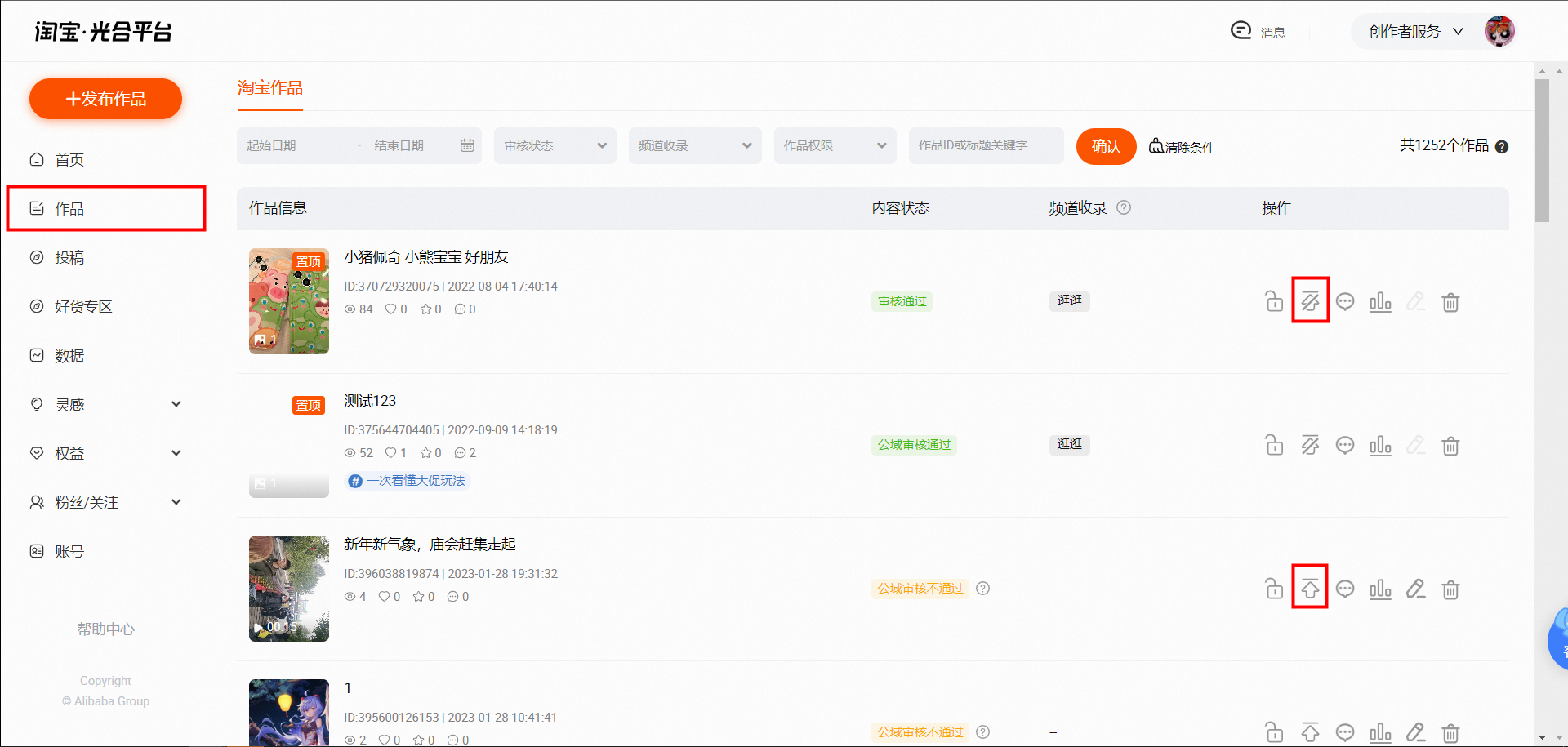
Task: Delete the work titled 1
Action: click(x=1450, y=732)
